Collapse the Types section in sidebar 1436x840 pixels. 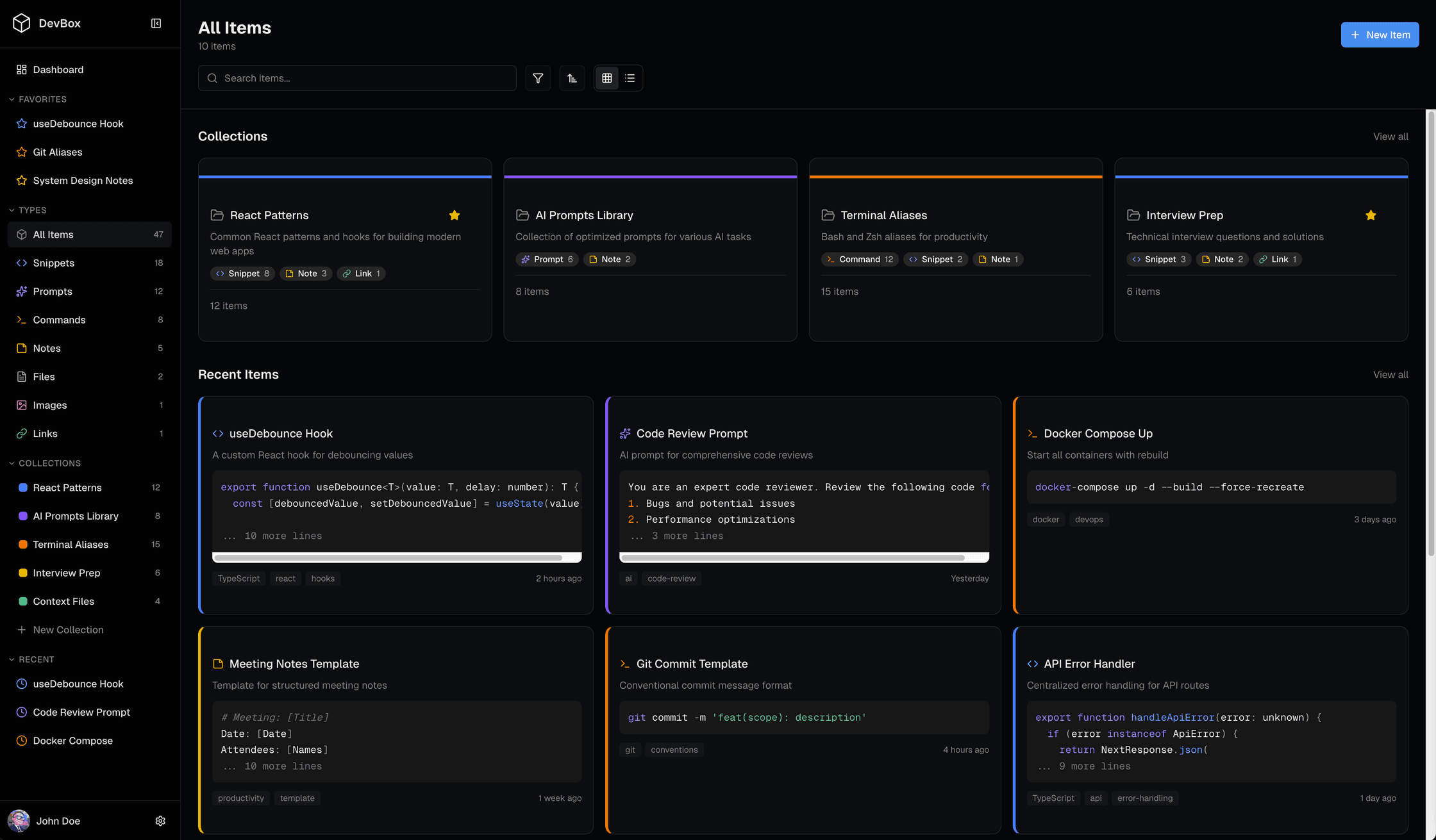click(x=12, y=210)
